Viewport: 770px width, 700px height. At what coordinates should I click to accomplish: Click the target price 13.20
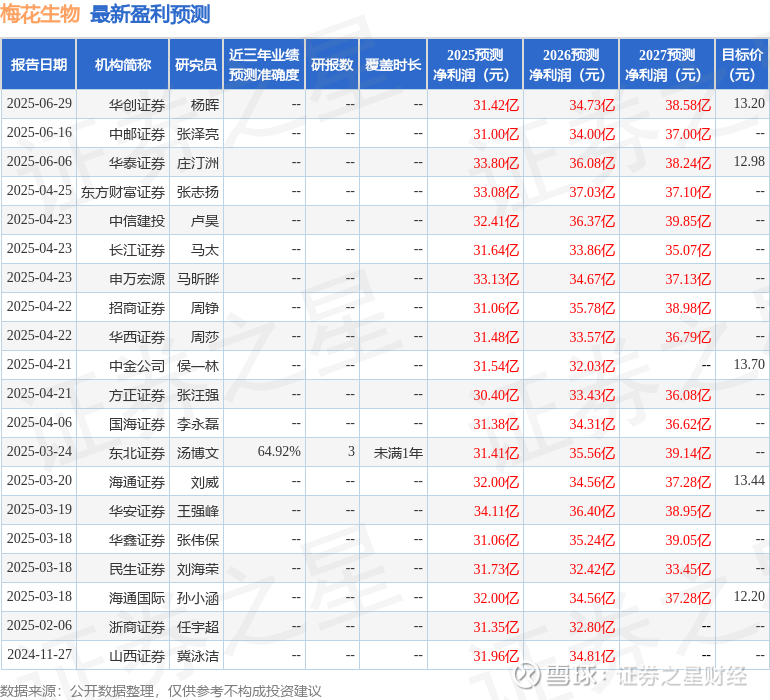click(749, 104)
